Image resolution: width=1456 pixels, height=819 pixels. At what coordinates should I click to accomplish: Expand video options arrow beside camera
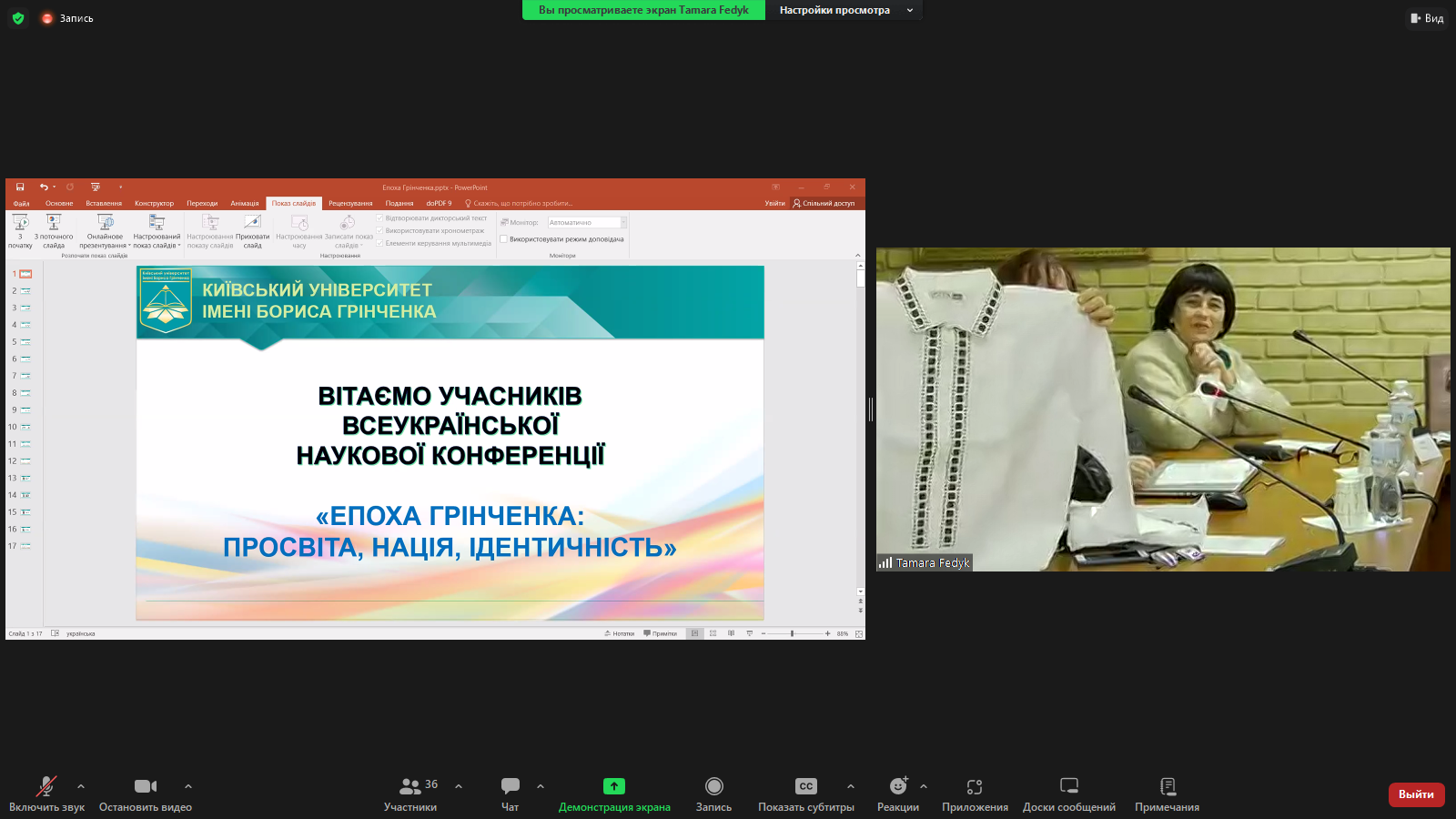tap(188, 786)
